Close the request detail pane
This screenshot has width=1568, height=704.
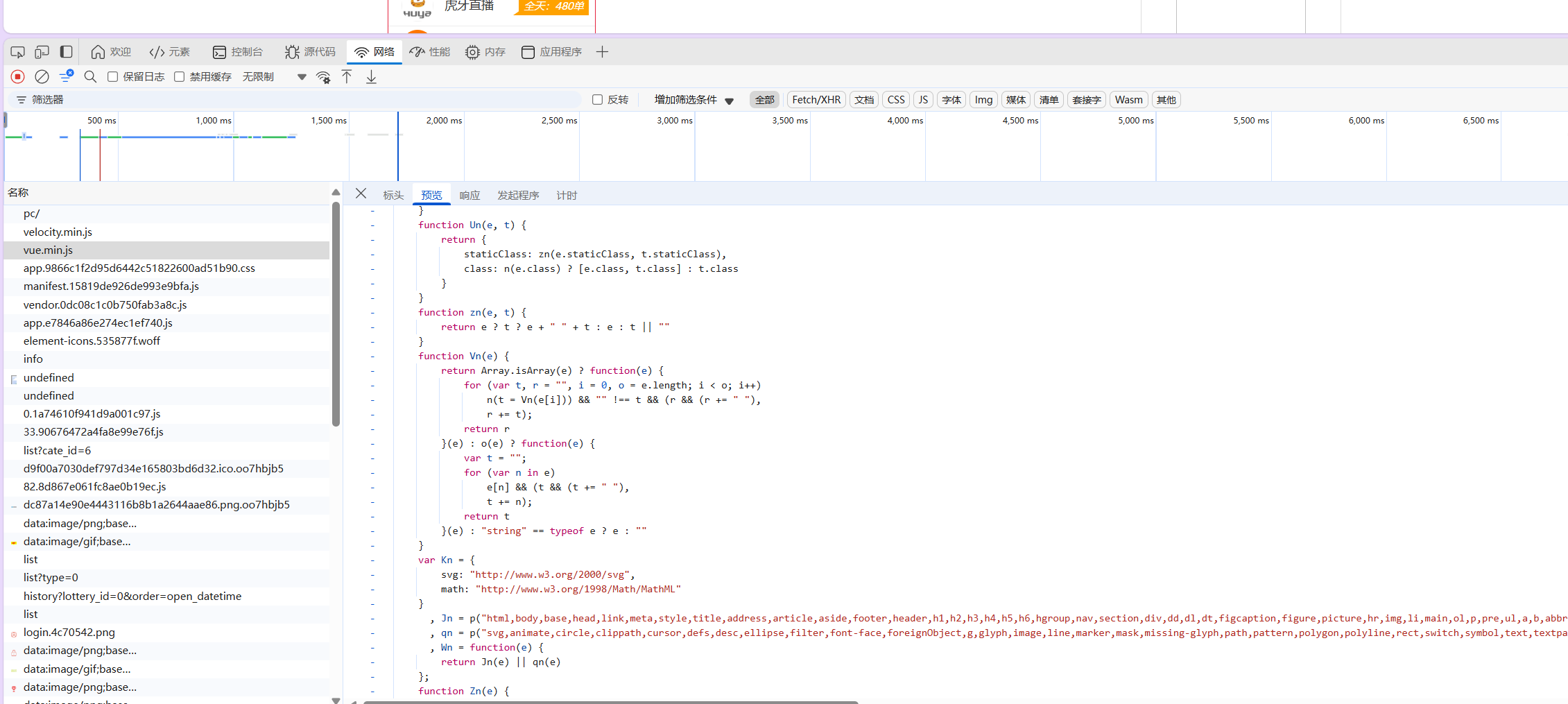coord(361,194)
